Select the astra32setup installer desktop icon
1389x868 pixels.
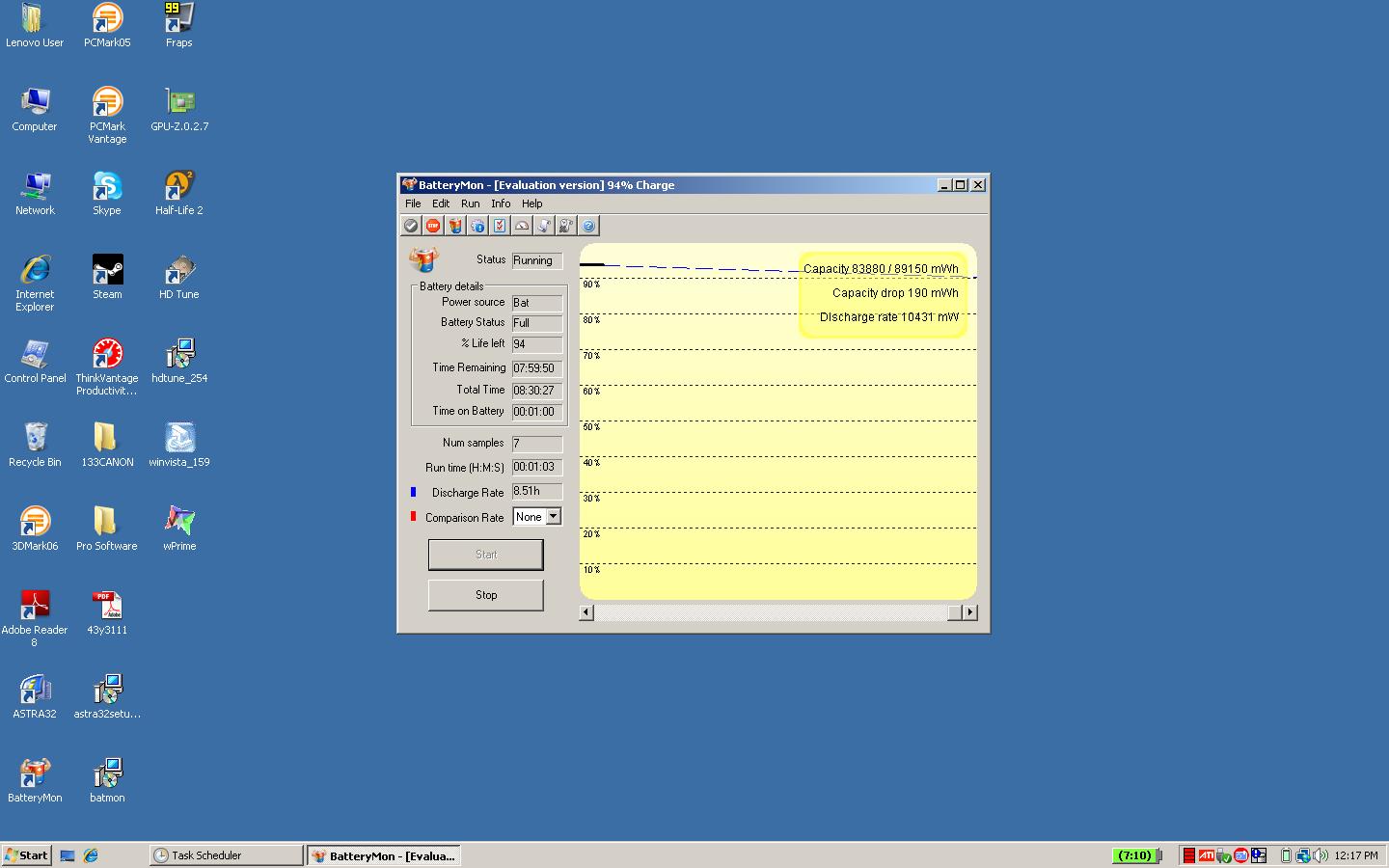coord(107,697)
